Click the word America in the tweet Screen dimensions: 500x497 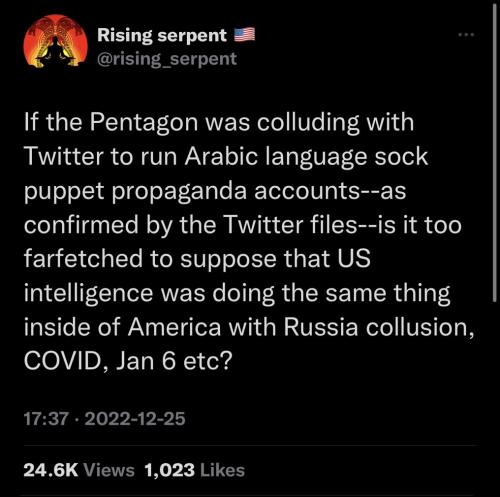click(x=175, y=328)
